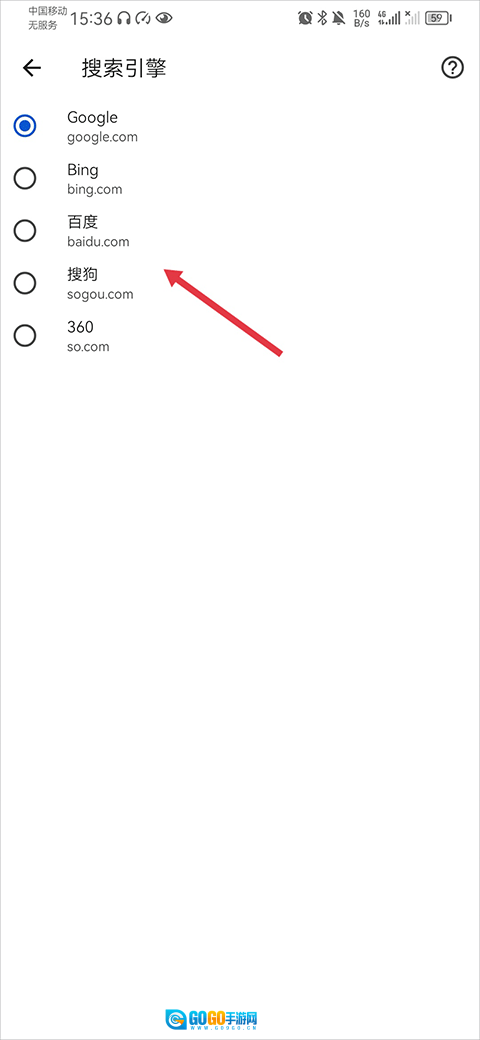
Task: Select the Google radio button
Action: [25, 125]
